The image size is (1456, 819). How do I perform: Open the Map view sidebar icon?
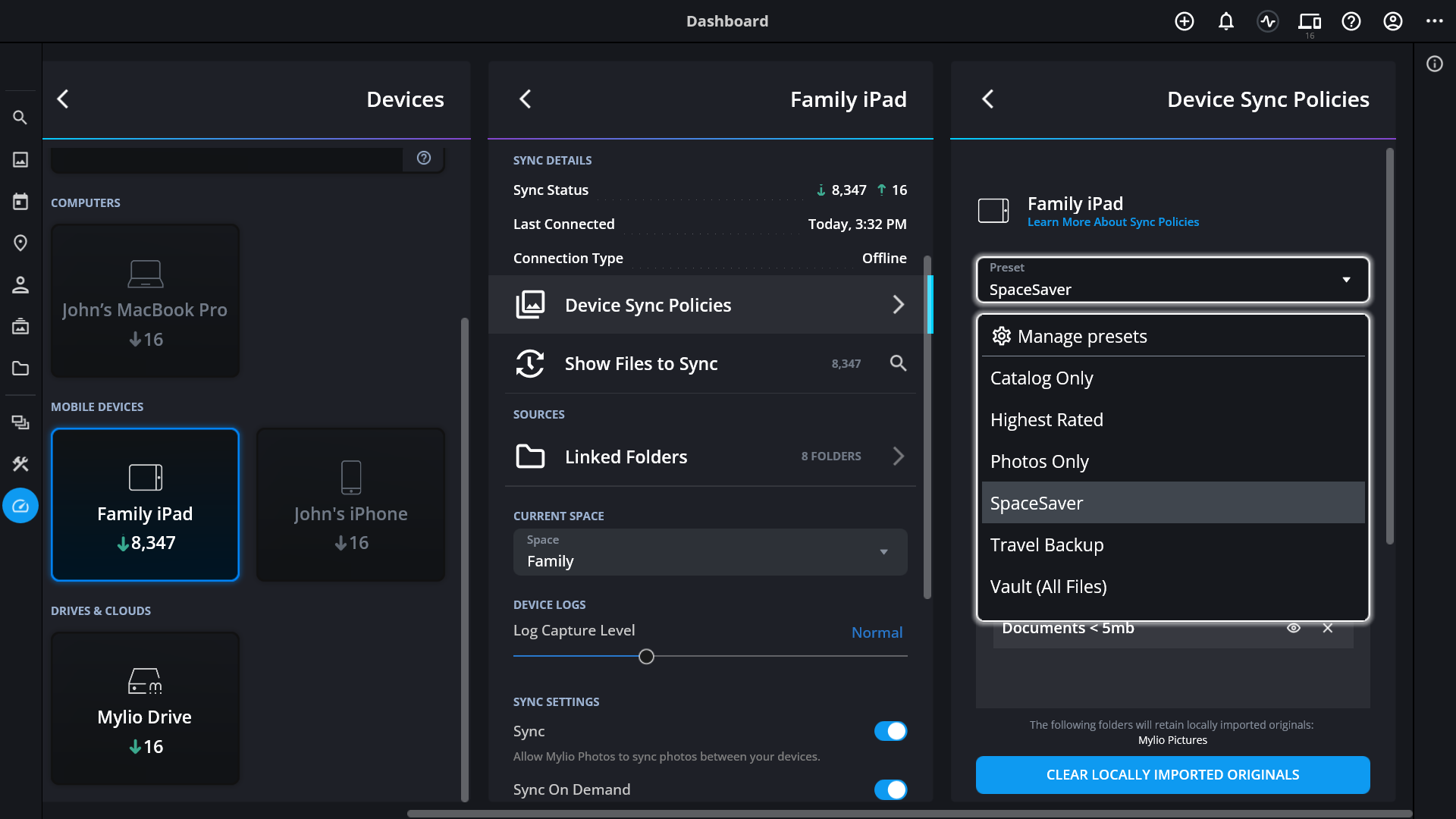[20, 243]
